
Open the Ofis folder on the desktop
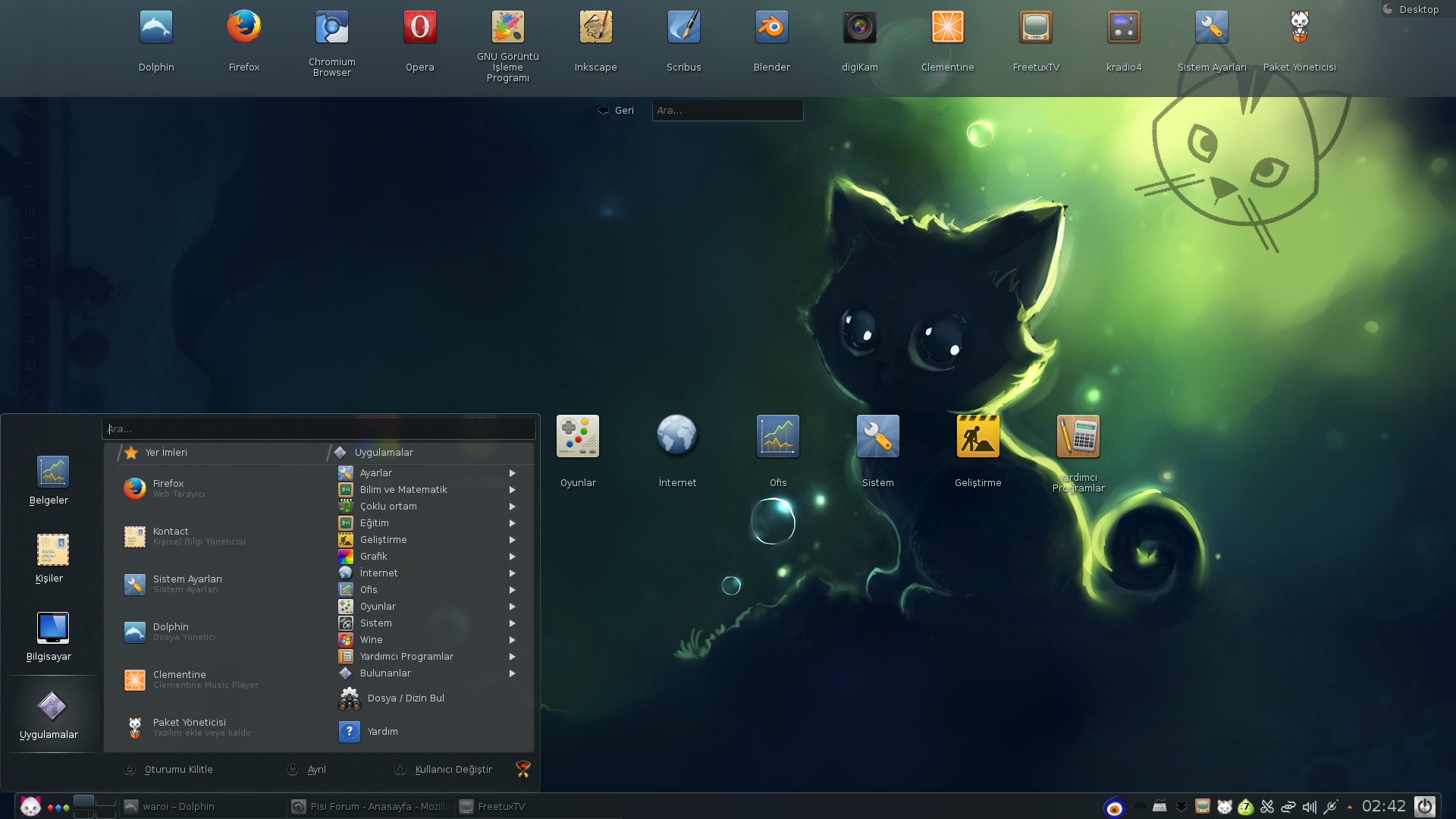(x=777, y=437)
